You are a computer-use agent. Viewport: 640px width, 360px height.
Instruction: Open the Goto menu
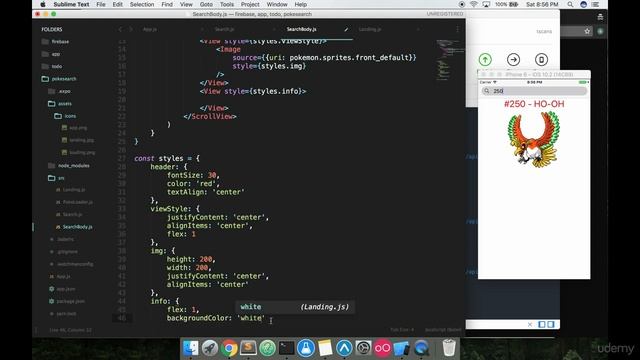tap(206, 4)
